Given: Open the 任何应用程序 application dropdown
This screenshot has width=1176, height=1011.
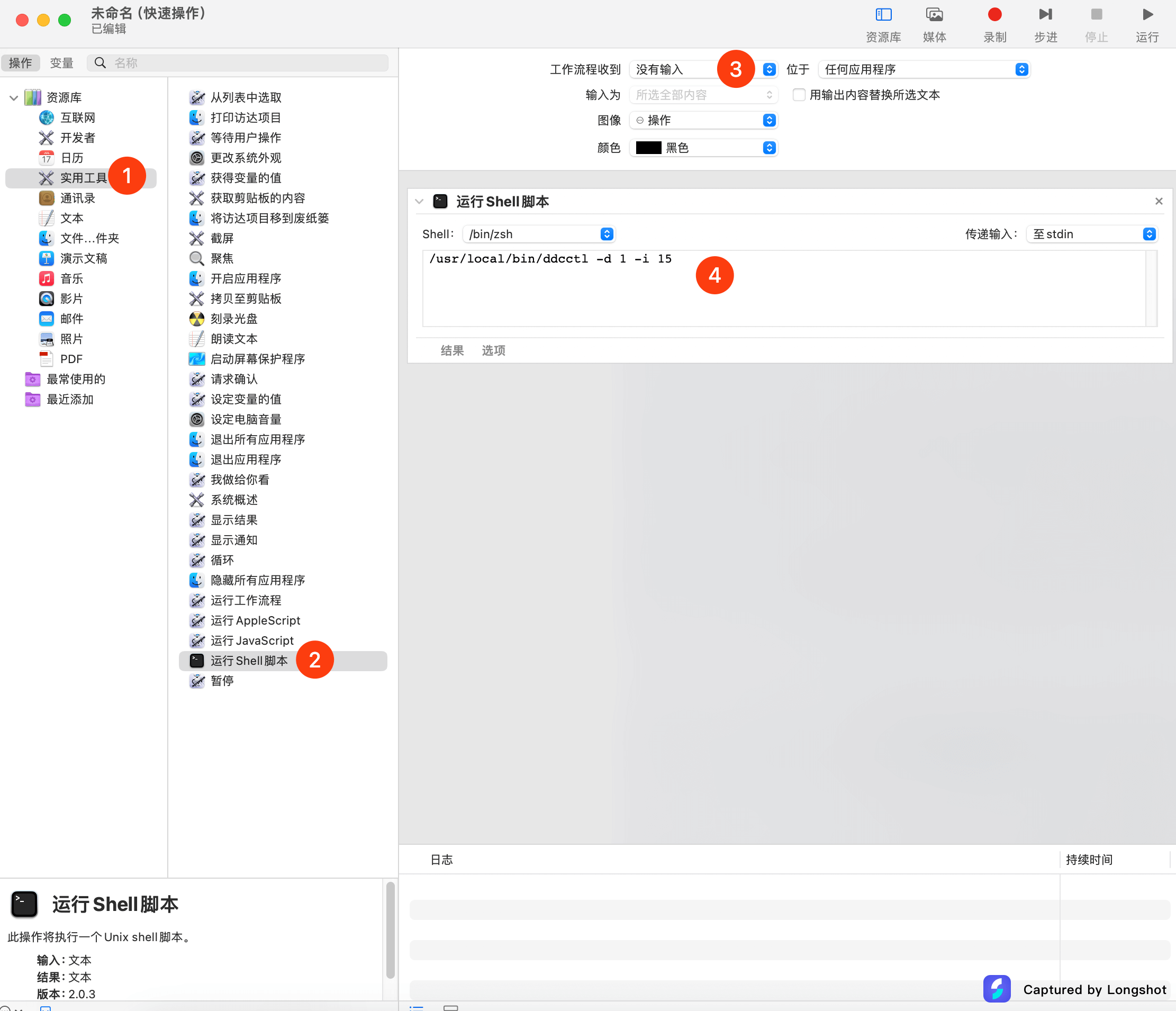Looking at the screenshot, I should (924, 69).
